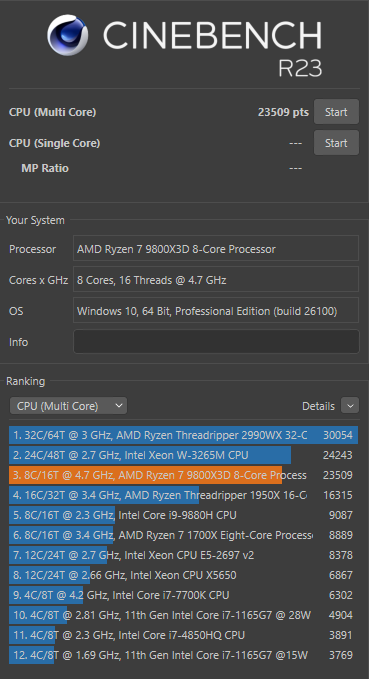The width and height of the screenshot is (369, 679).
Task: Click into the Info input field
Action: 216,342
